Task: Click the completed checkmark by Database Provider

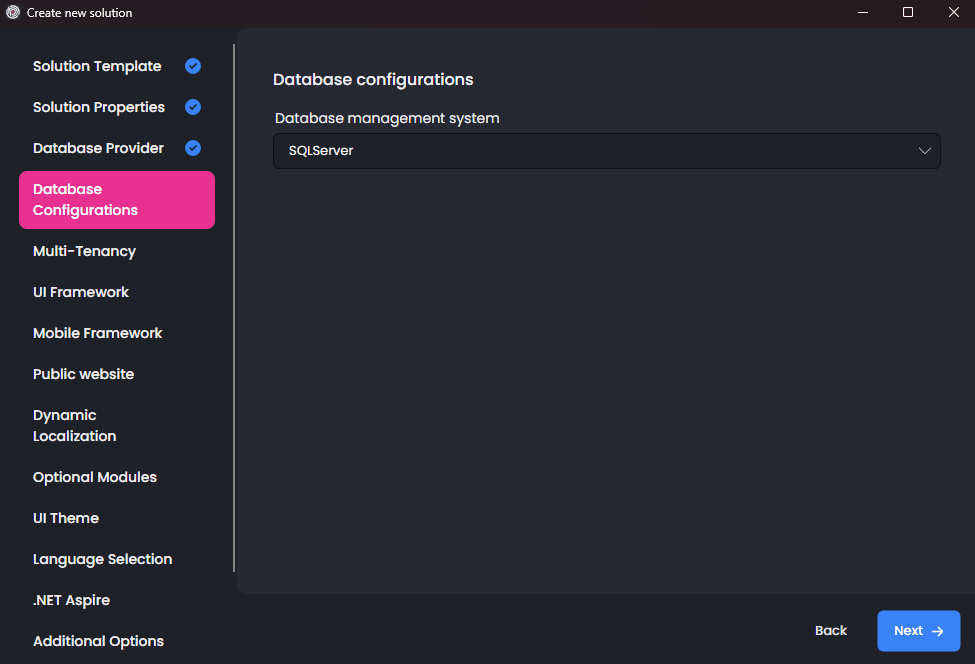Action: [192, 148]
